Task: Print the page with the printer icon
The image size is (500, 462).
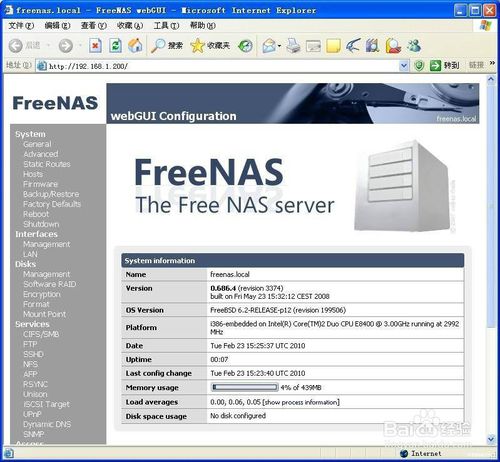Action: point(293,46)
